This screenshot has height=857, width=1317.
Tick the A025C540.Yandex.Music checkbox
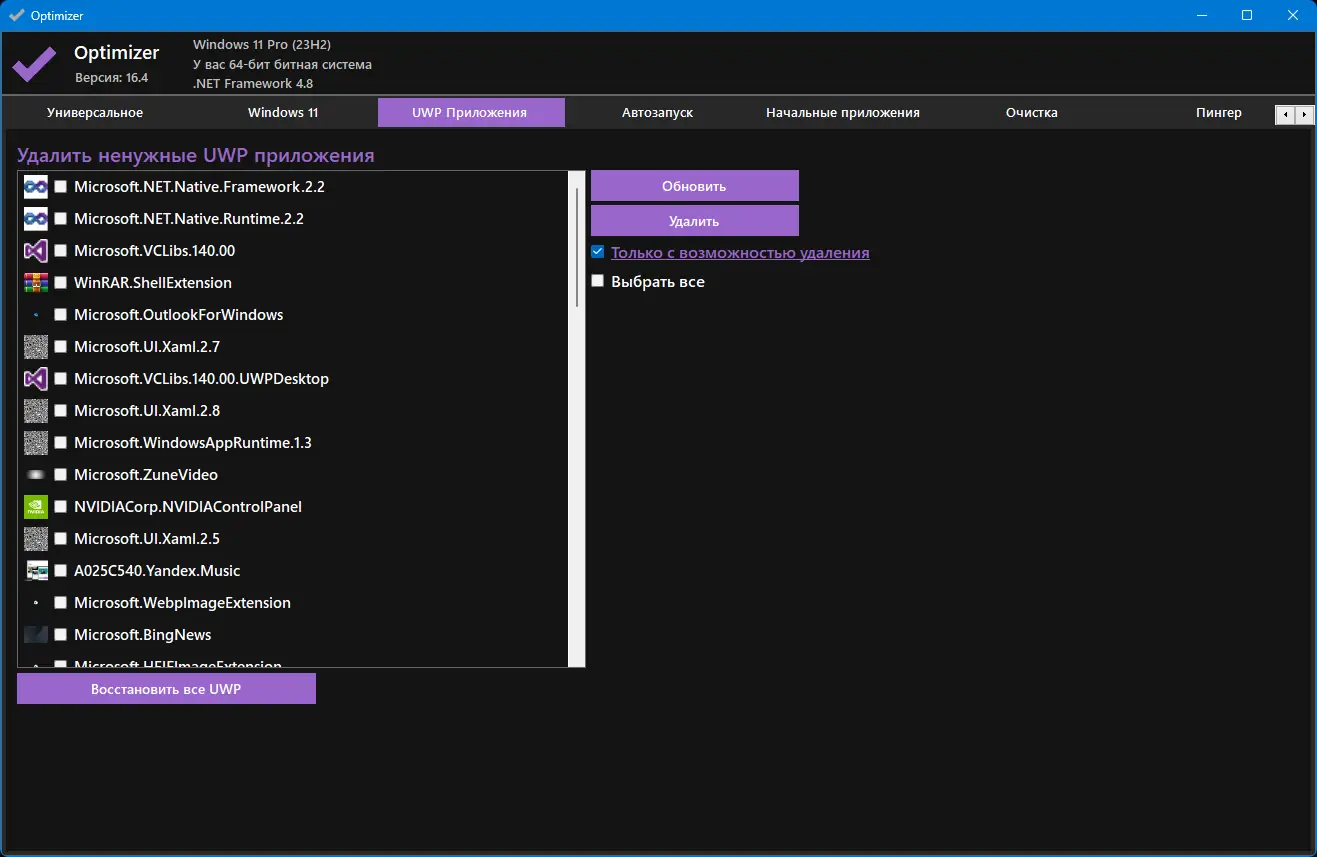(61, 571)
